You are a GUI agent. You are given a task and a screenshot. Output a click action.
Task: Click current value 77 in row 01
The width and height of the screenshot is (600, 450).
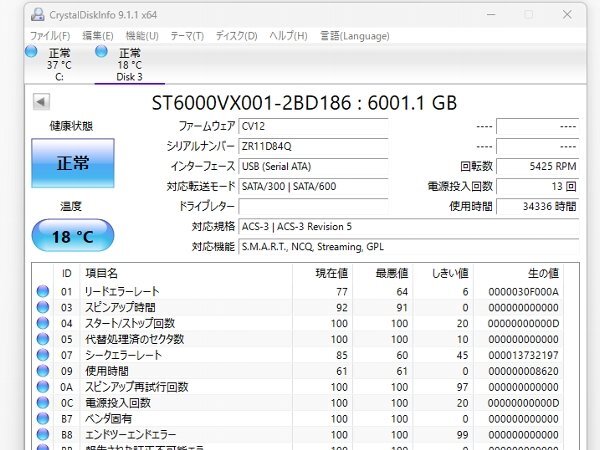tap(342, 292)
